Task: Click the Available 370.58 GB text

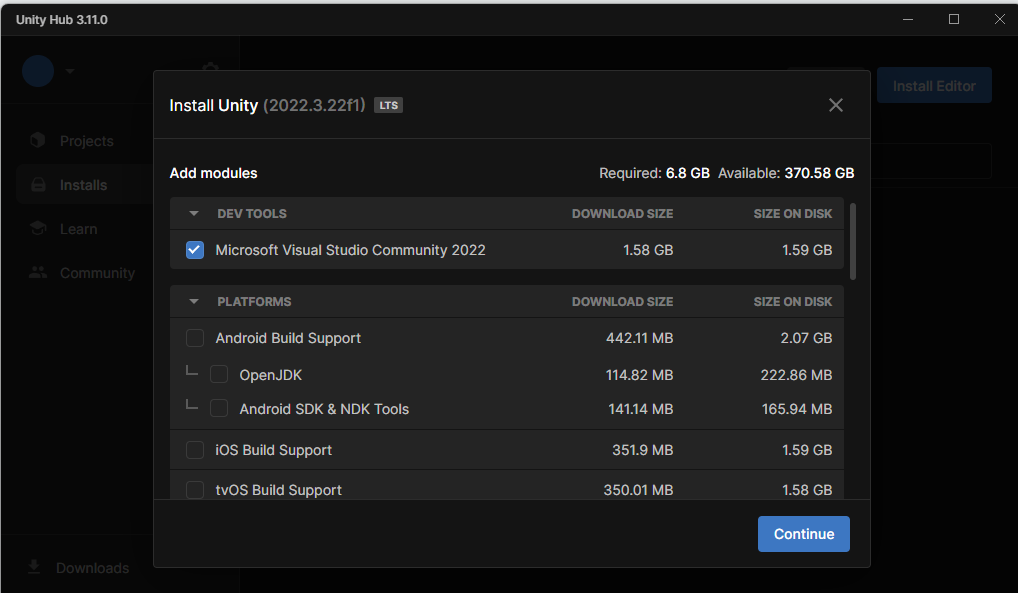Action: [x=786, y=173]
